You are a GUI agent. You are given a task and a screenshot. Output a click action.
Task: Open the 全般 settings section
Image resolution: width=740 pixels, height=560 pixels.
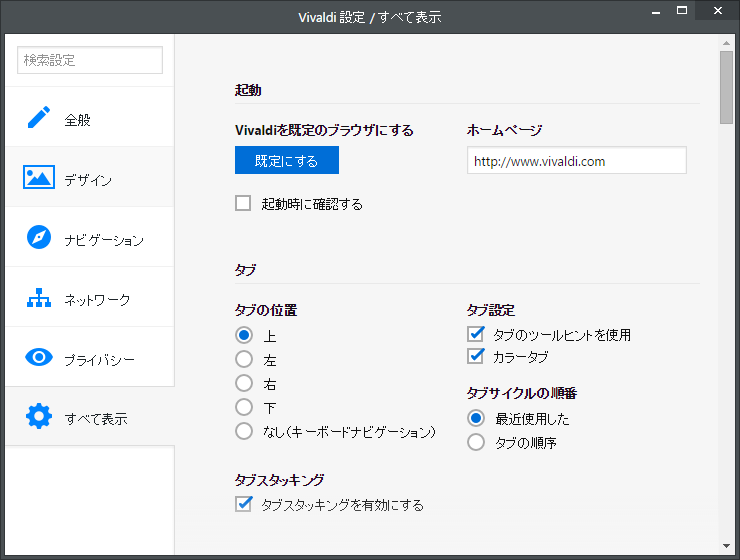(x=90, y=117)
